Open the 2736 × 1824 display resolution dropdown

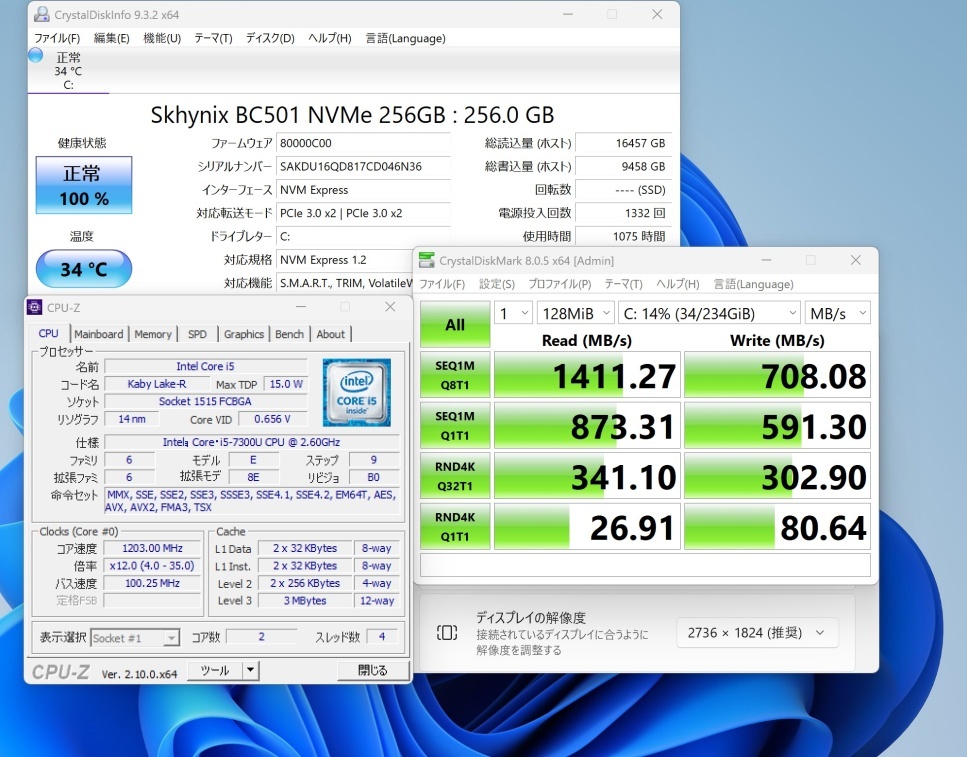757,632
